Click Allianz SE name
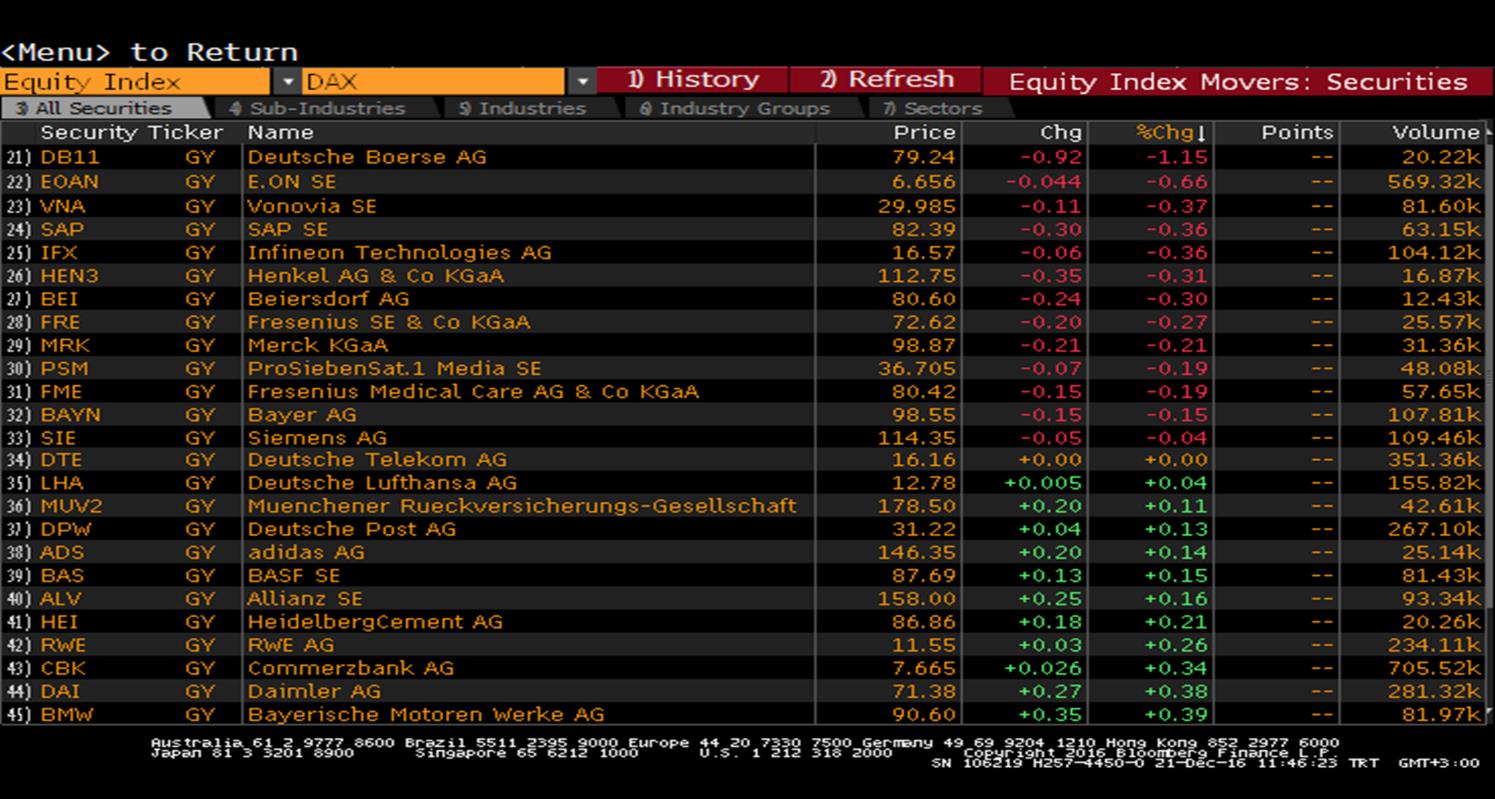This screenshot has height=799, width=1495. point(305,599)
